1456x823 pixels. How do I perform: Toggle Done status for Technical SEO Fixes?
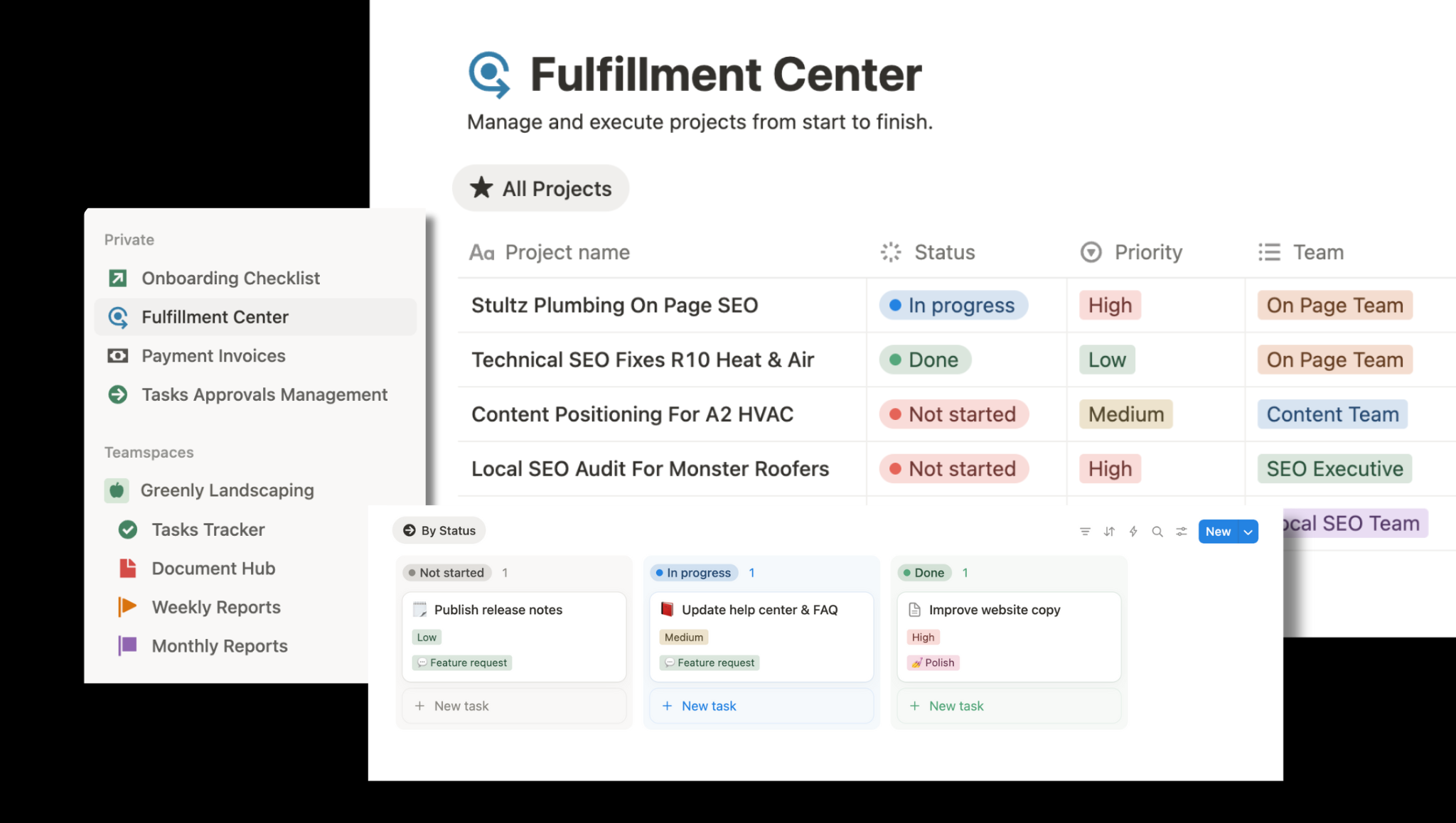click(924, 360)
